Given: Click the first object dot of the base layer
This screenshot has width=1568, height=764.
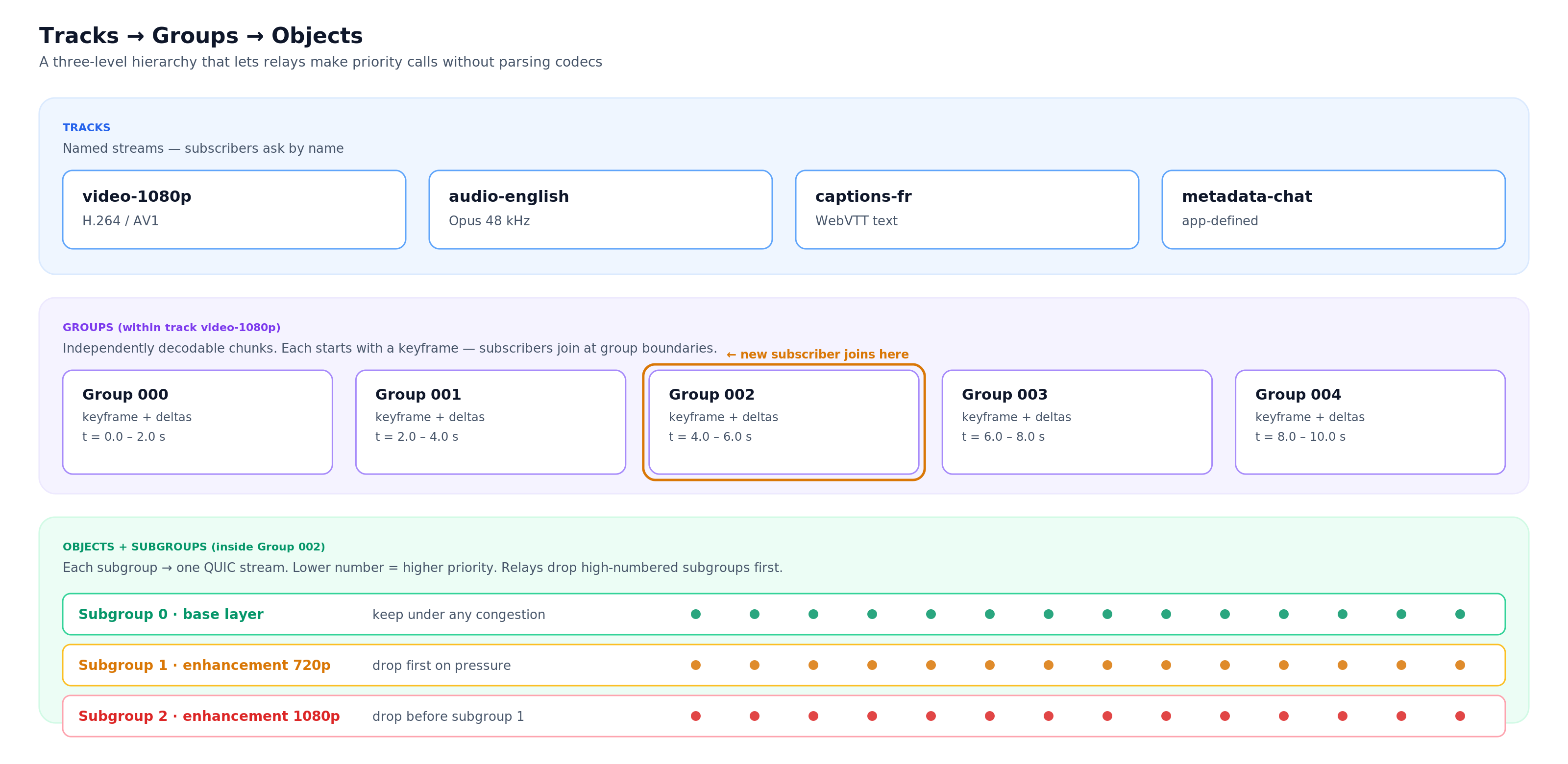Looking at the screenshot, I should click(x=695, y=614).
